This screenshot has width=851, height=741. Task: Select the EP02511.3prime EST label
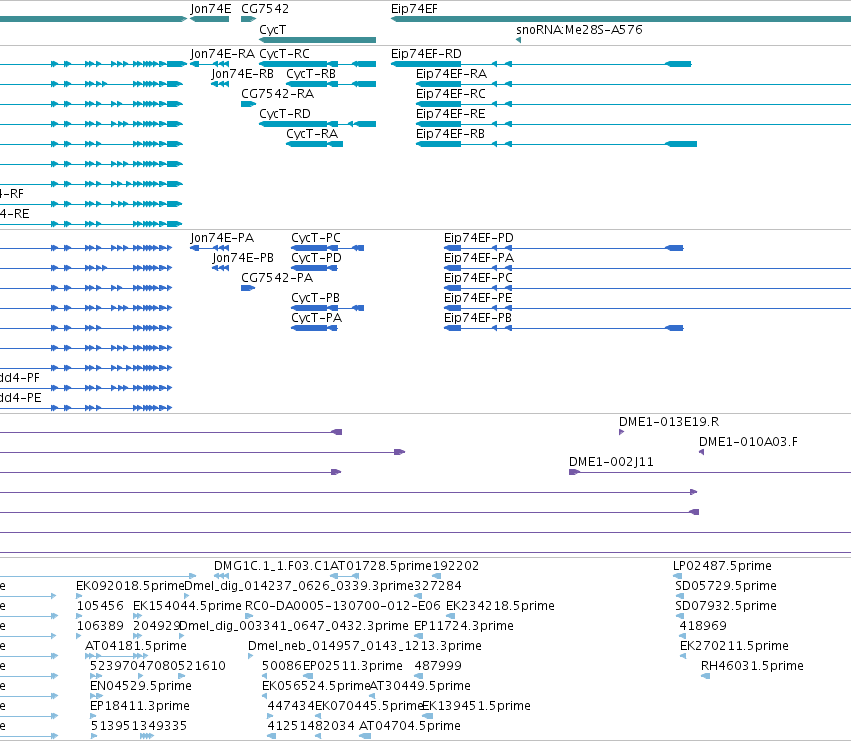[x=353, y=667]
